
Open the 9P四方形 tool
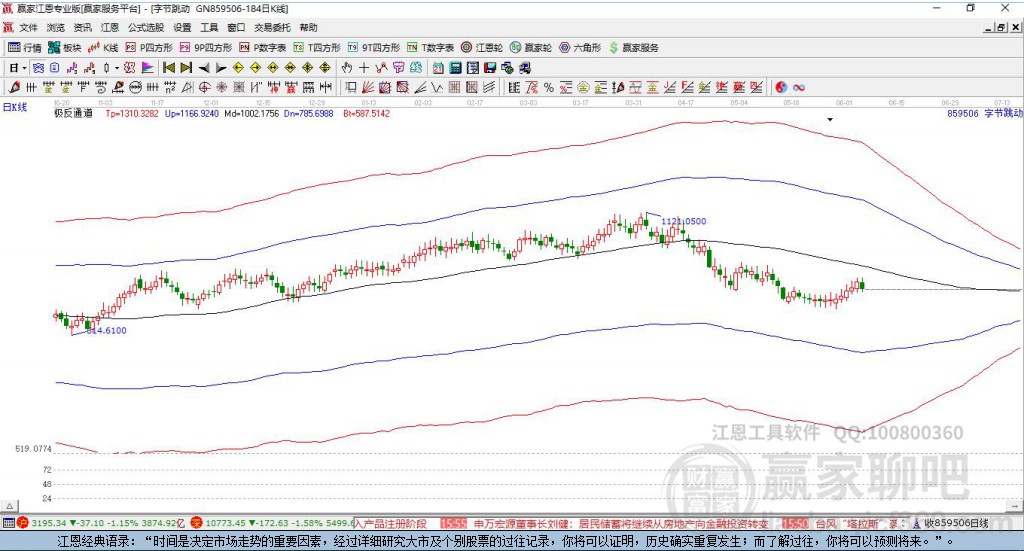[206, 48]
